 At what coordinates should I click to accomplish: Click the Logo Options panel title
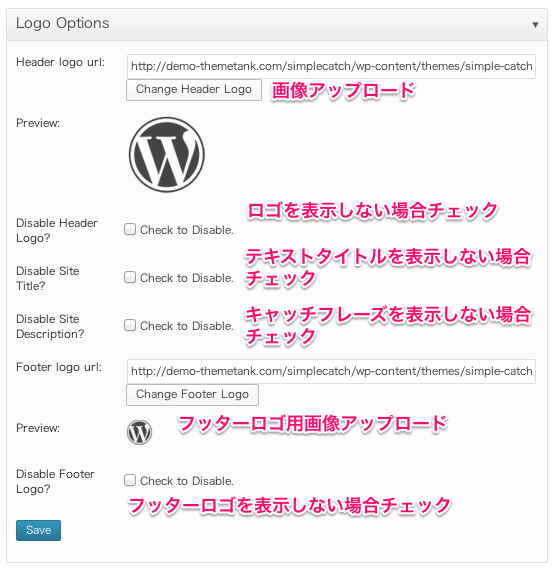tap(63, 23)
